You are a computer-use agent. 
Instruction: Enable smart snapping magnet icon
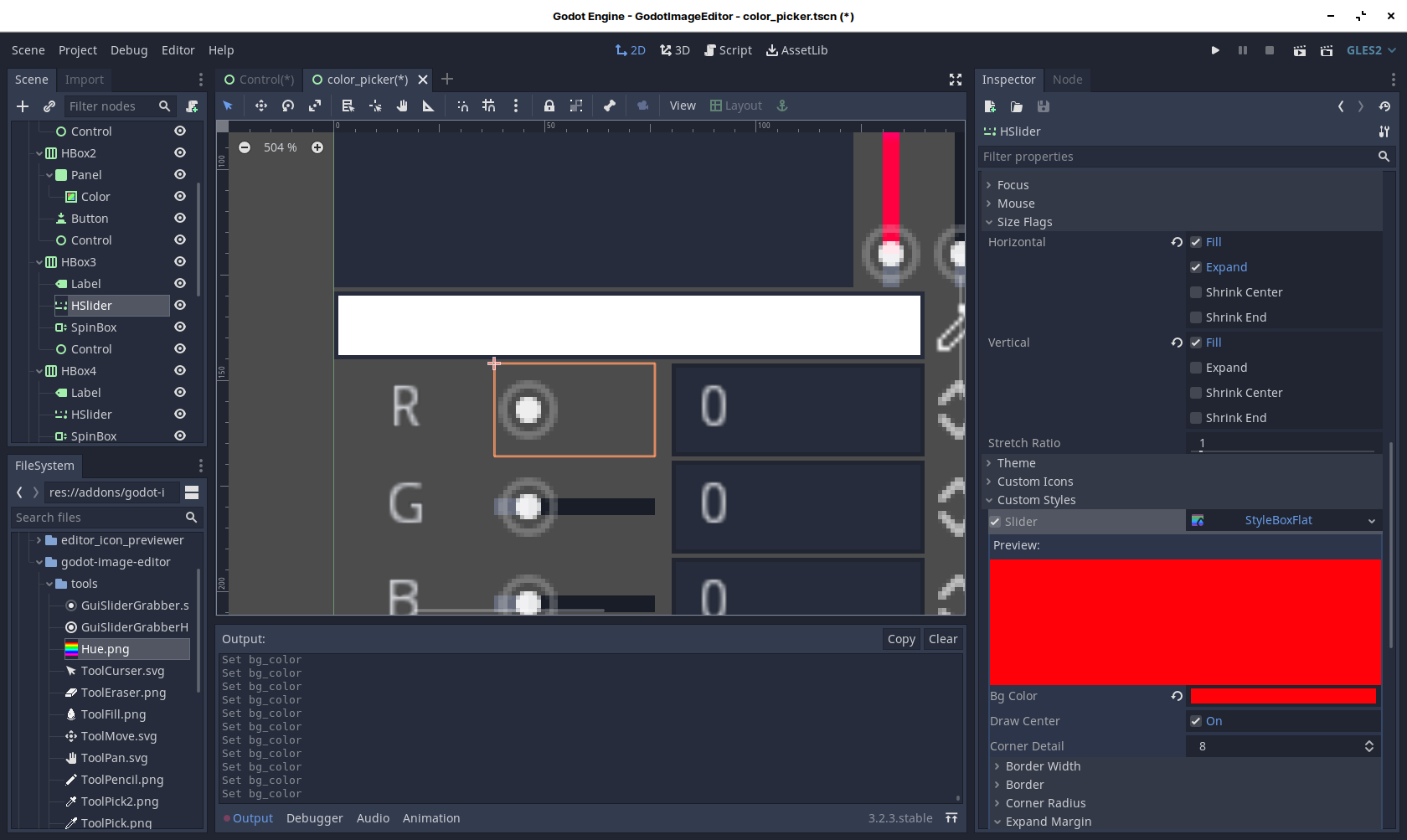[462, 106]
